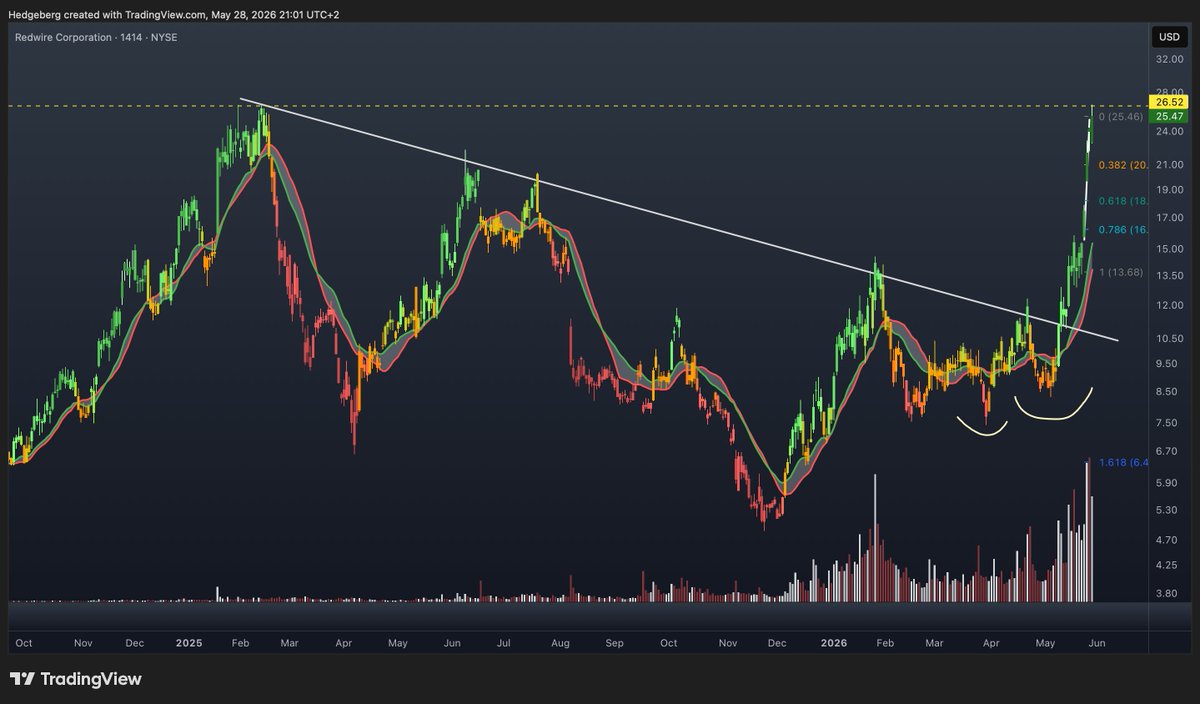Click the 17.00 price axis value
This screenshot has width=1200, height=704.
(1169, 218)
